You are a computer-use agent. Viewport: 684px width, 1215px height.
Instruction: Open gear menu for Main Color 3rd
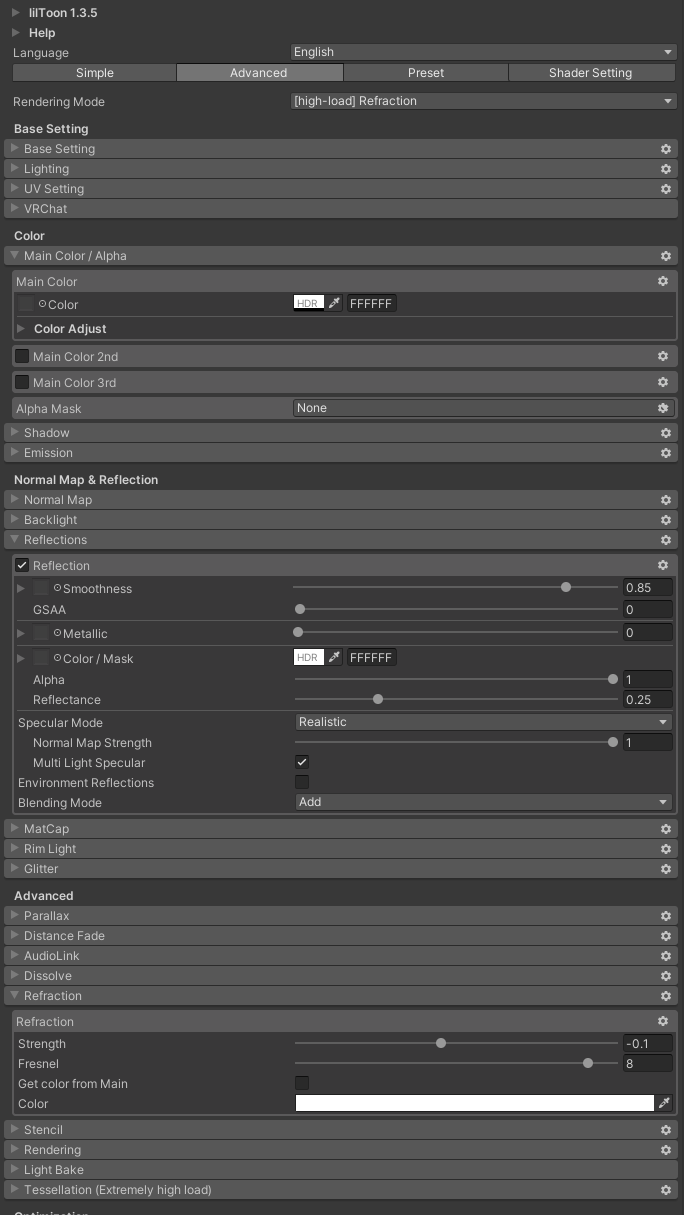click(x=662, y=382)
